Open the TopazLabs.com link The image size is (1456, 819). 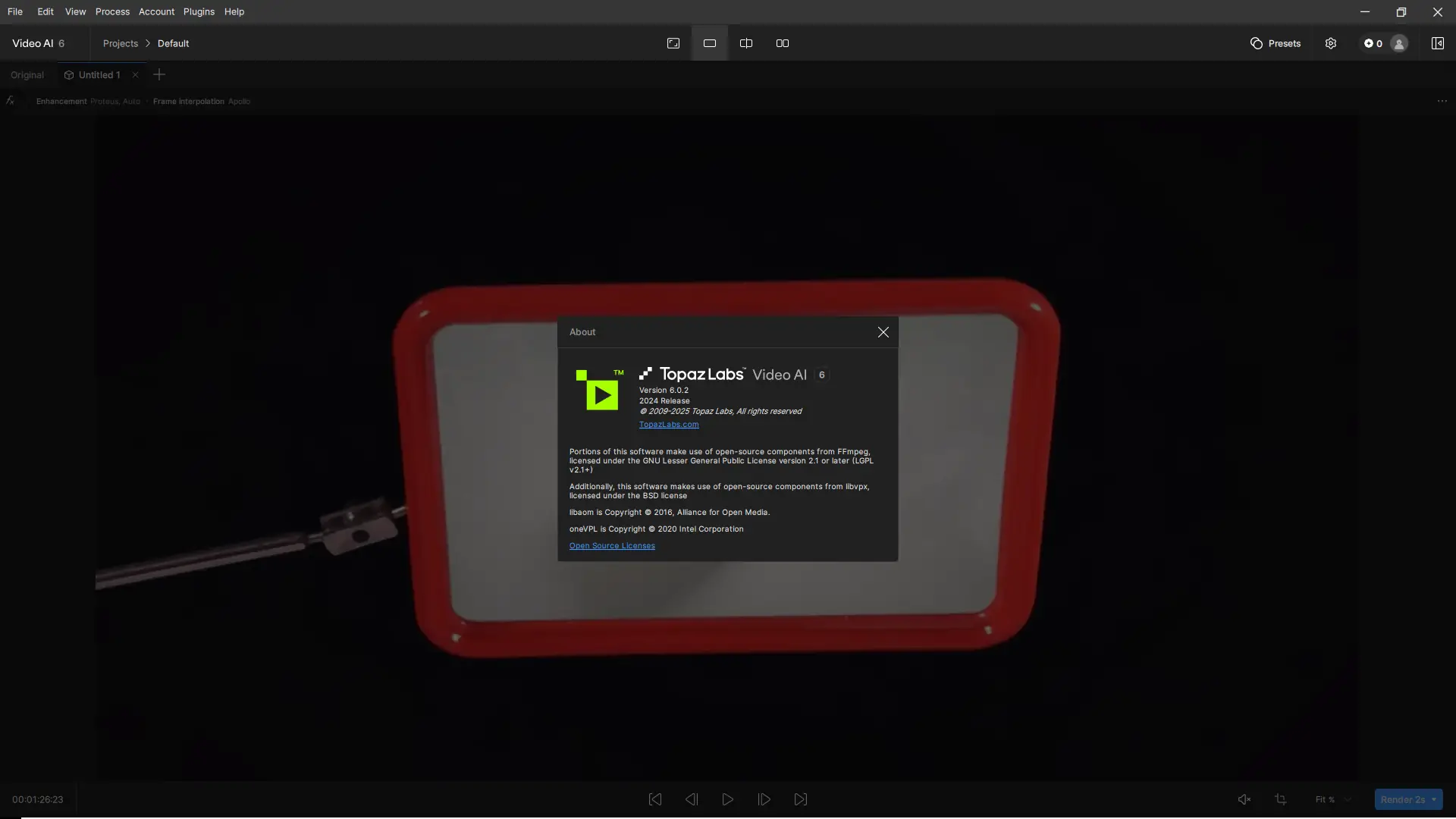point(669,425)
